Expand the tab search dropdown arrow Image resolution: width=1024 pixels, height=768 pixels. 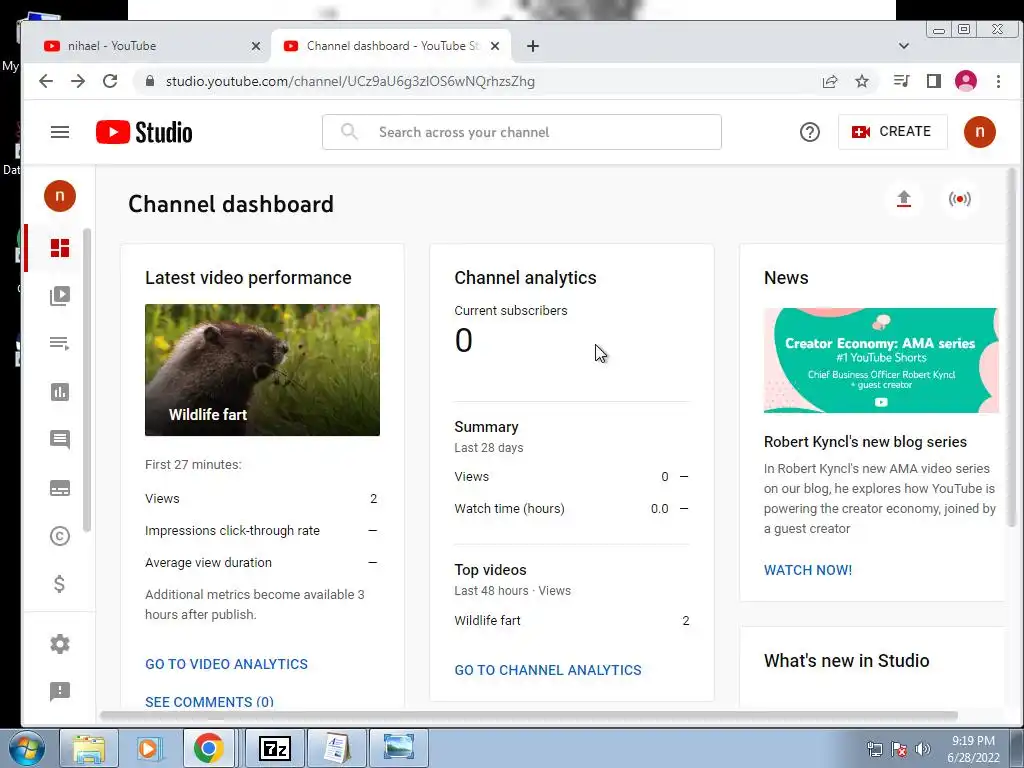tap(904, 46)
